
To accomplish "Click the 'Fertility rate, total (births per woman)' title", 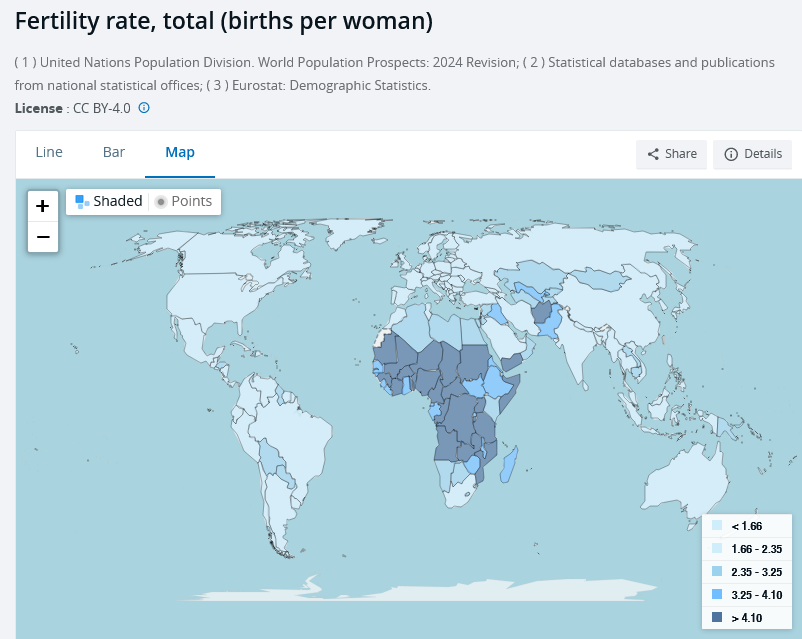I will [x=224, y=21].
